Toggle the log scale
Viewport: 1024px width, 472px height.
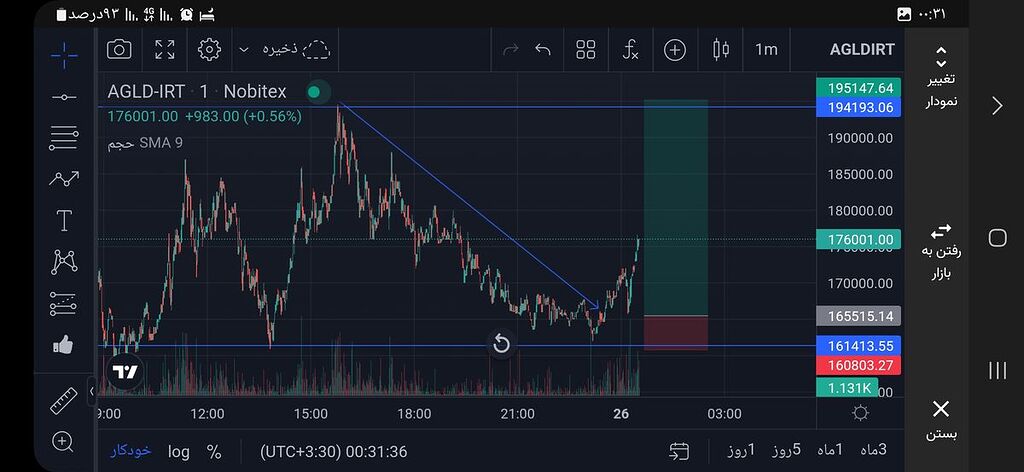coord(179,451)
